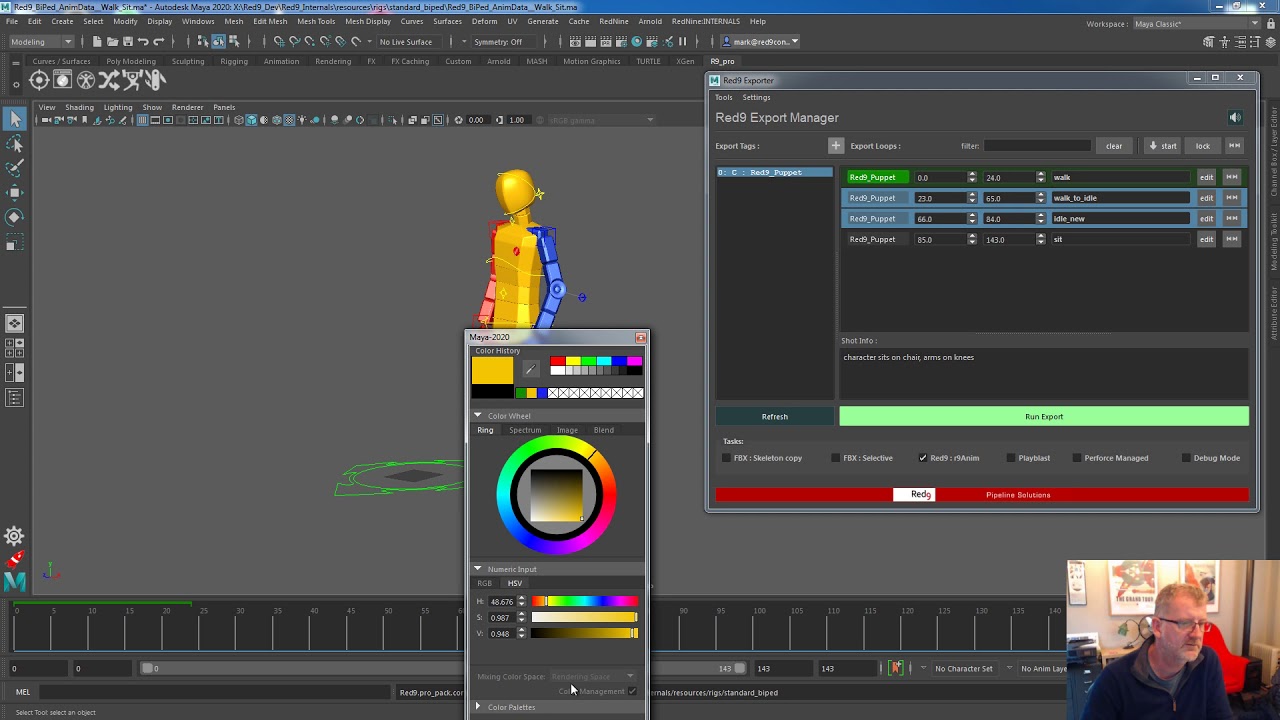
Task: Click the filter input field
Action: coord(1037,146)
